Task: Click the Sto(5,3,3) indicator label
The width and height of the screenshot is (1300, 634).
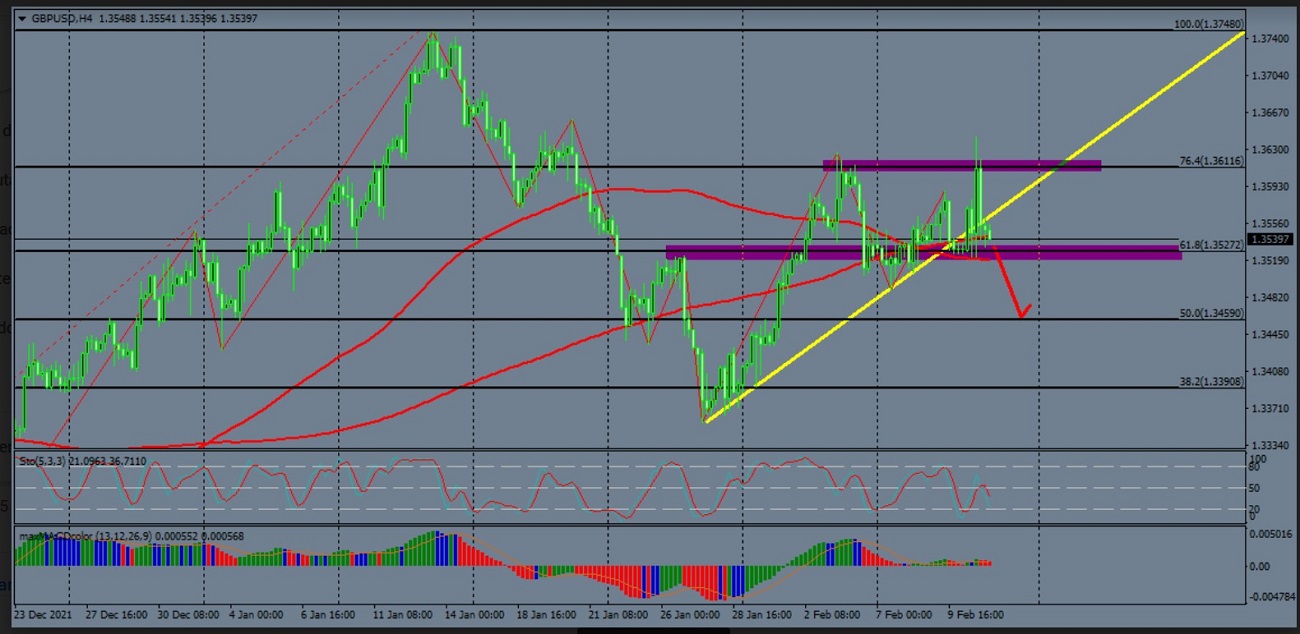Action: [82, 460]
